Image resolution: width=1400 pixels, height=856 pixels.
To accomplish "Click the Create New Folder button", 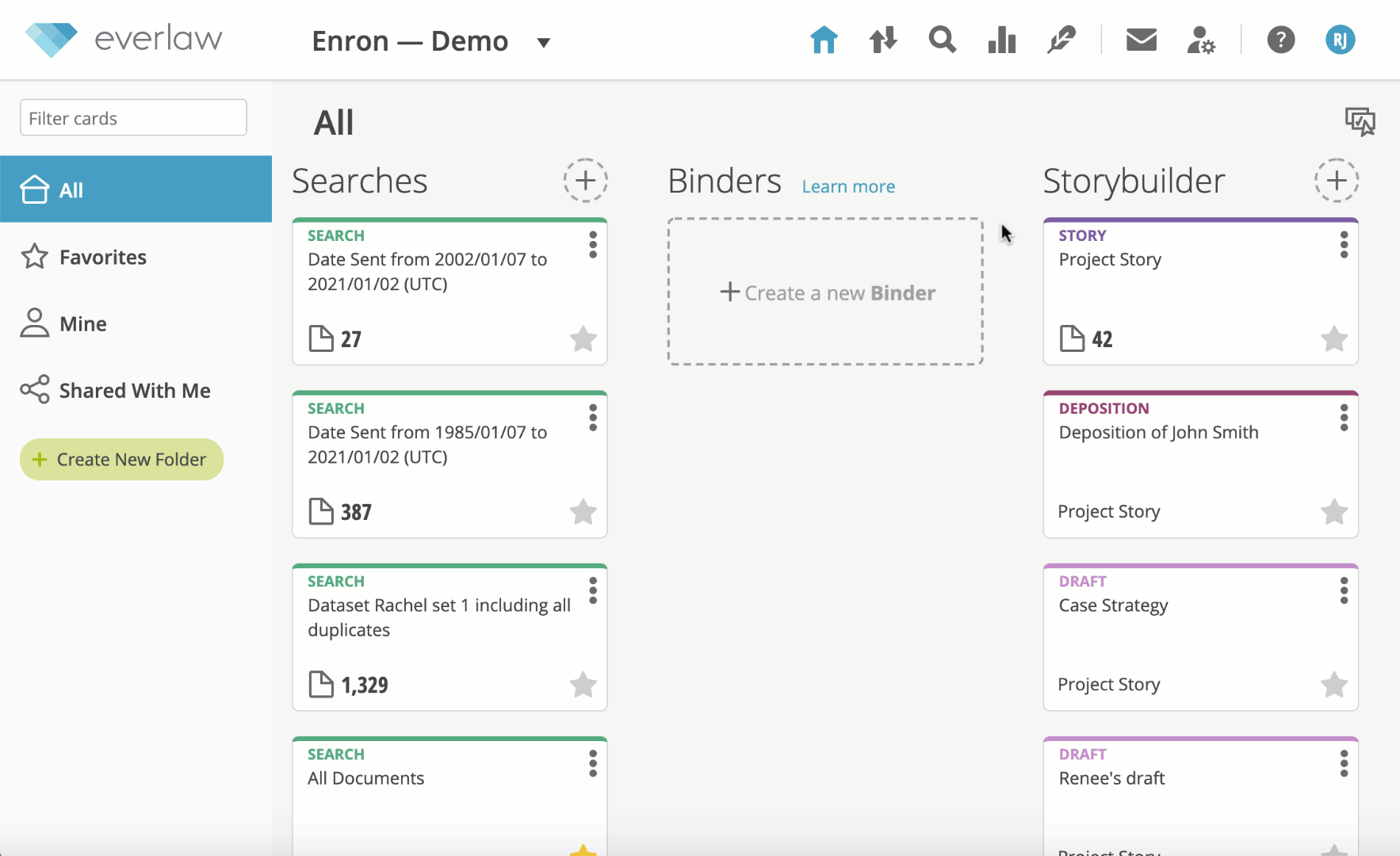I will click(121, 460).
